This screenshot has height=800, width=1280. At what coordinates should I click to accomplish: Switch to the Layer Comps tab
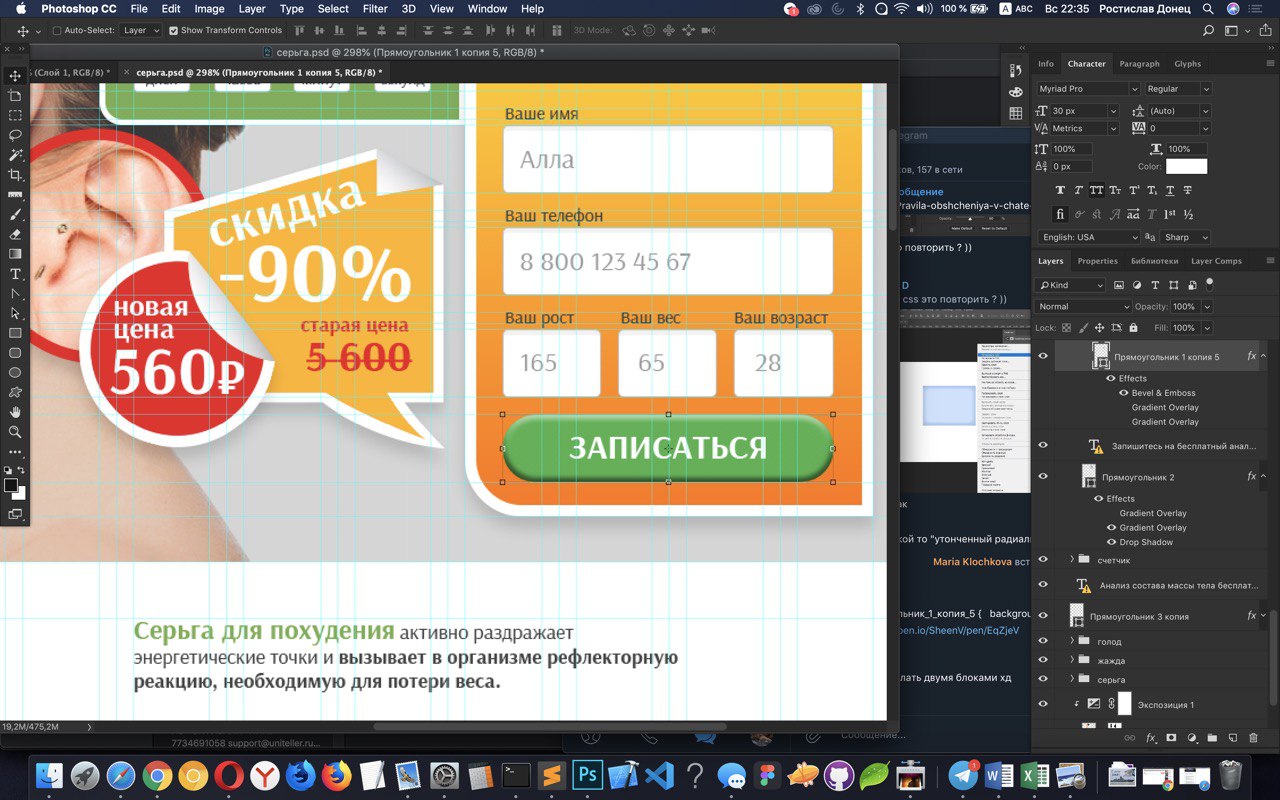[x=1216, y=261]
